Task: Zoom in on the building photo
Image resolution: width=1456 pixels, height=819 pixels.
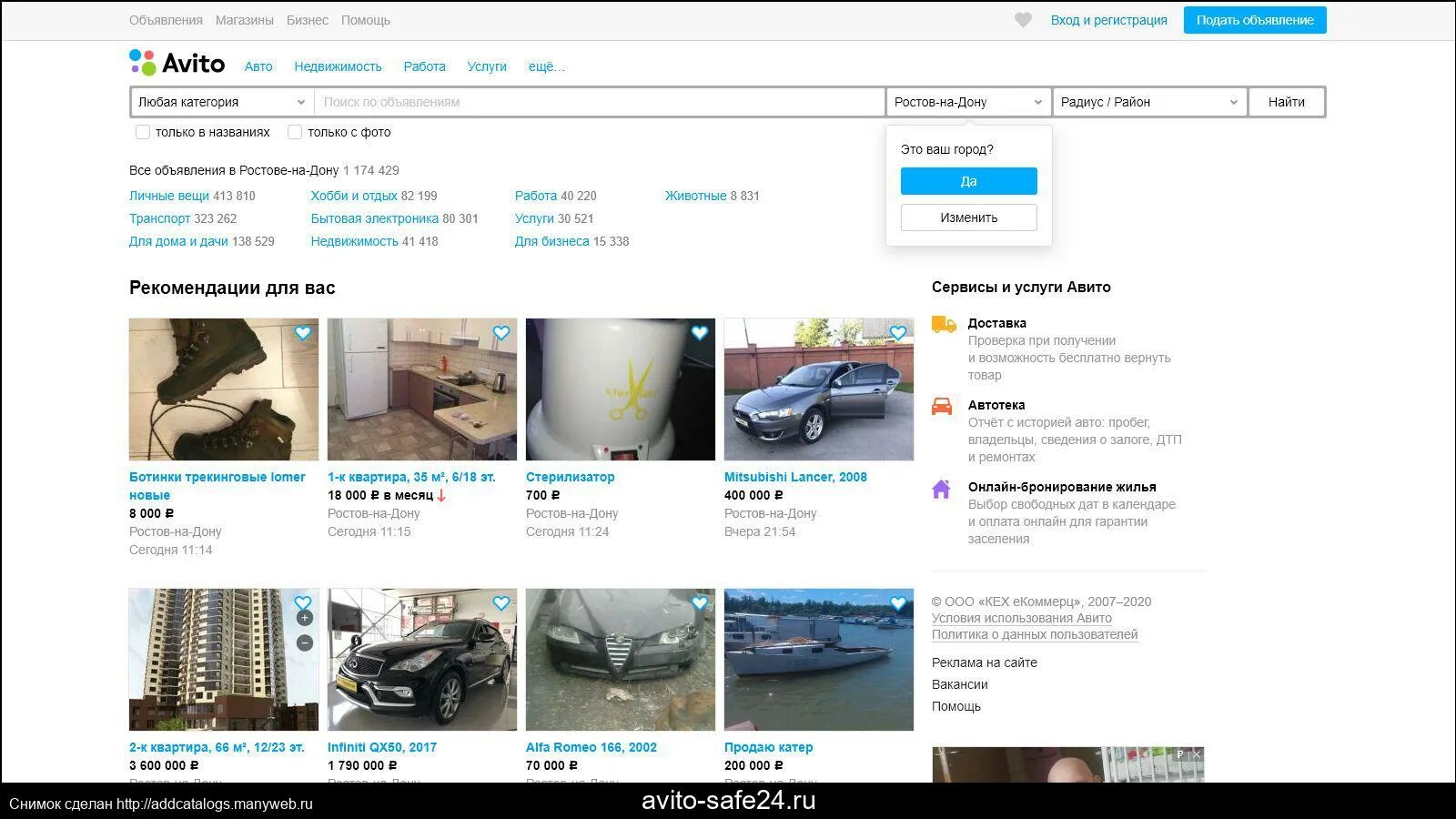Action: [305, 618]
